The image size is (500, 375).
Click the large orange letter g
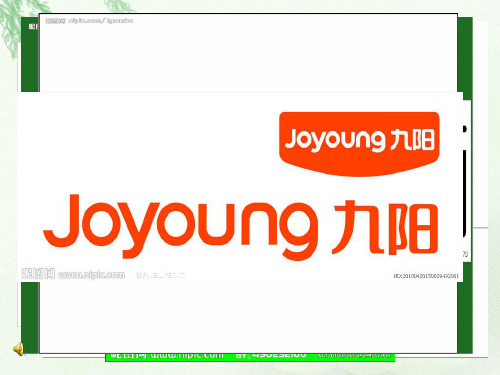point(298,231)
